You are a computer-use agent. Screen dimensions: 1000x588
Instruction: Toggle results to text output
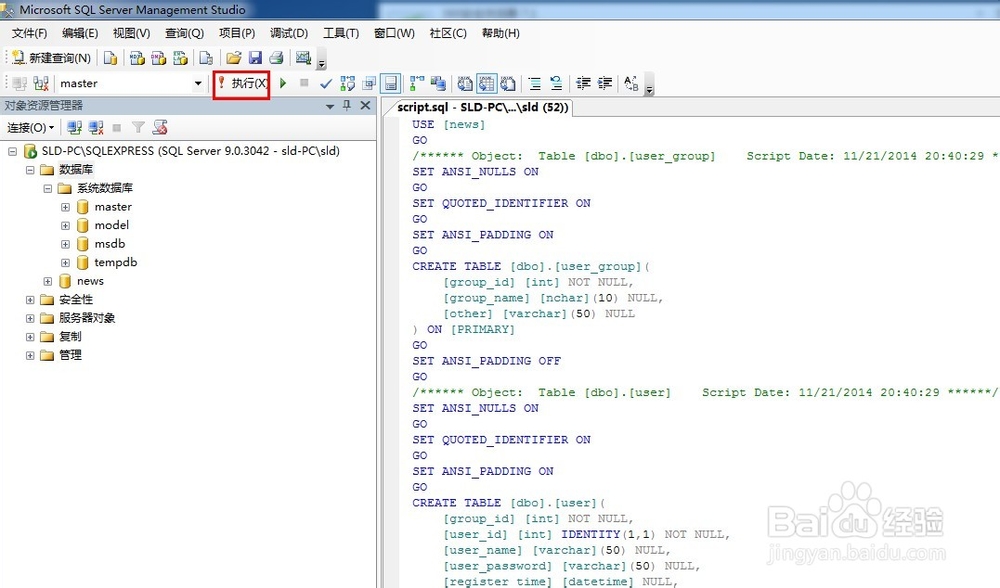coord(465,83)
